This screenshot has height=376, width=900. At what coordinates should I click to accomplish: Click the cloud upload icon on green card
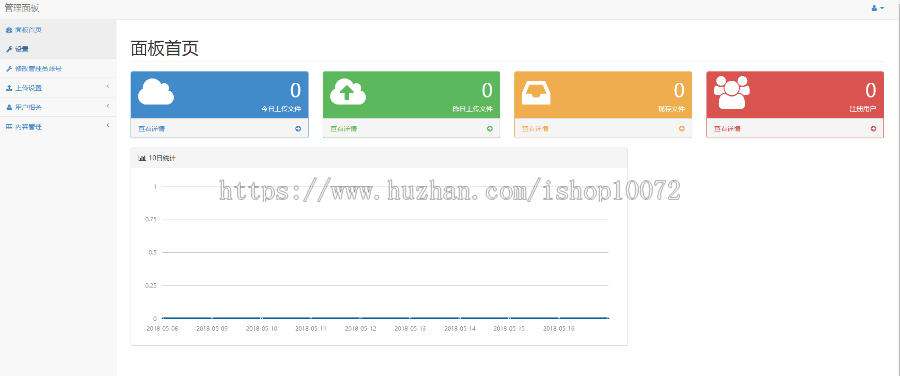pyautogui.click(x=348, y=92)
